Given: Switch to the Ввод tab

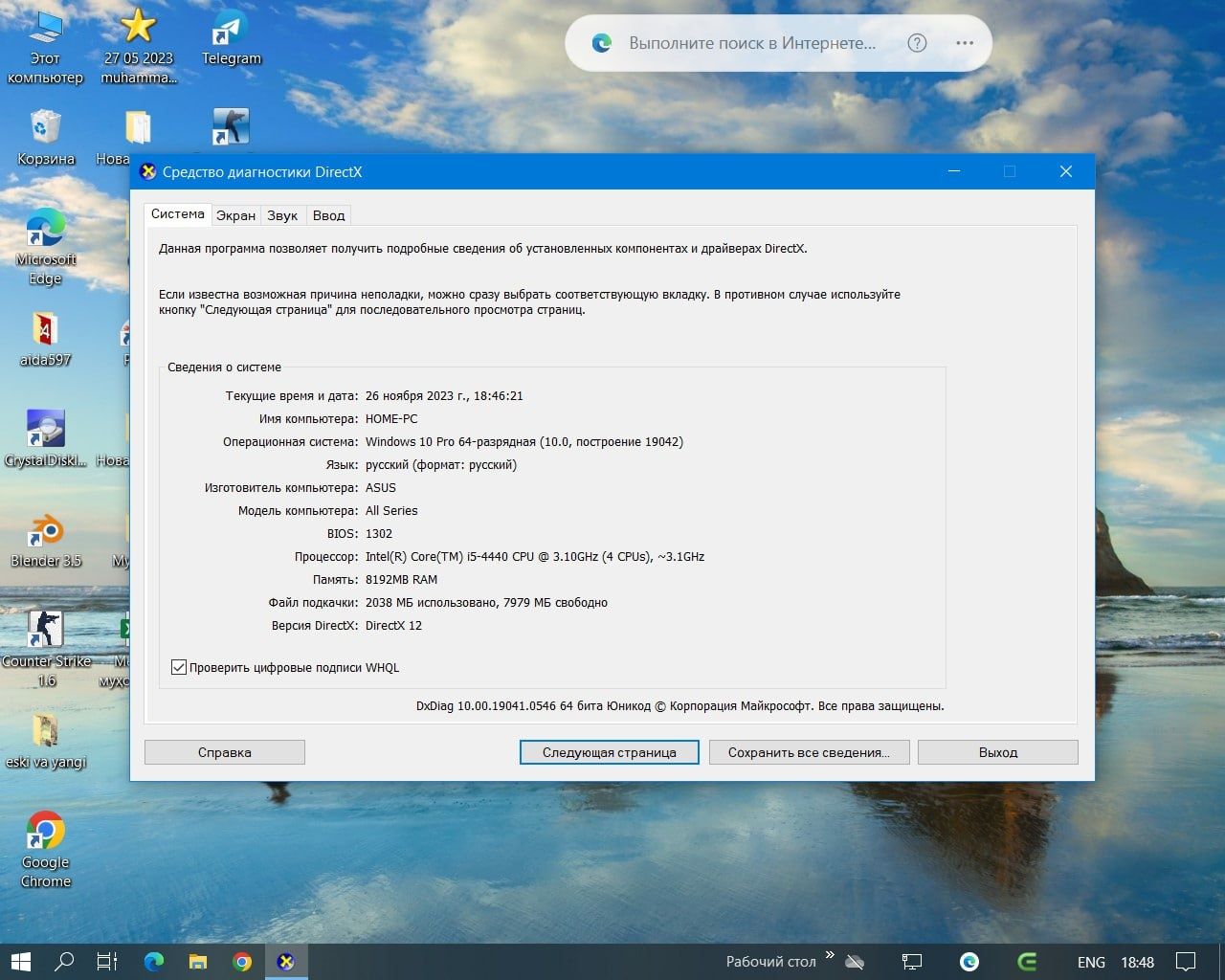Looking at the screenshot, I should (x=328, y=215).
